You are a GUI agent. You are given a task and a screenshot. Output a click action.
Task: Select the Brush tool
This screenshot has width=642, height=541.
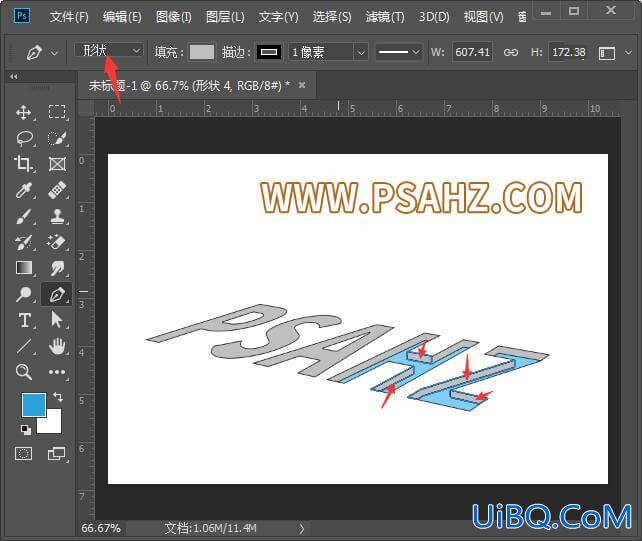pos(24,216)
